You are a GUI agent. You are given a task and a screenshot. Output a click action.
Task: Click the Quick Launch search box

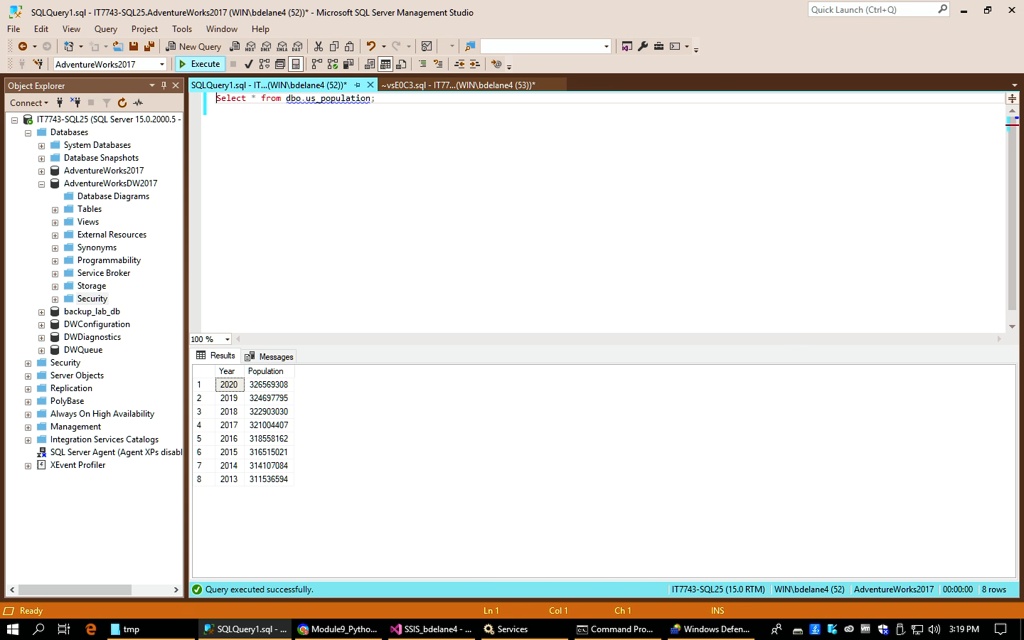point(878,10)
